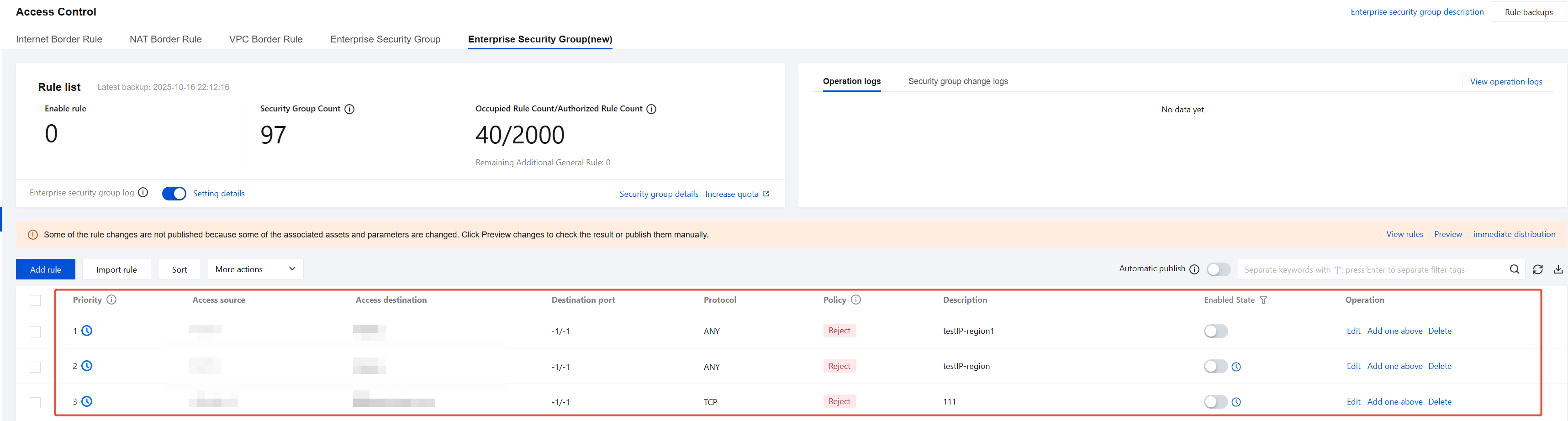Click the info icon beside Automatic publish
Screen dimensions: 1568x421
pos(1194,269)
